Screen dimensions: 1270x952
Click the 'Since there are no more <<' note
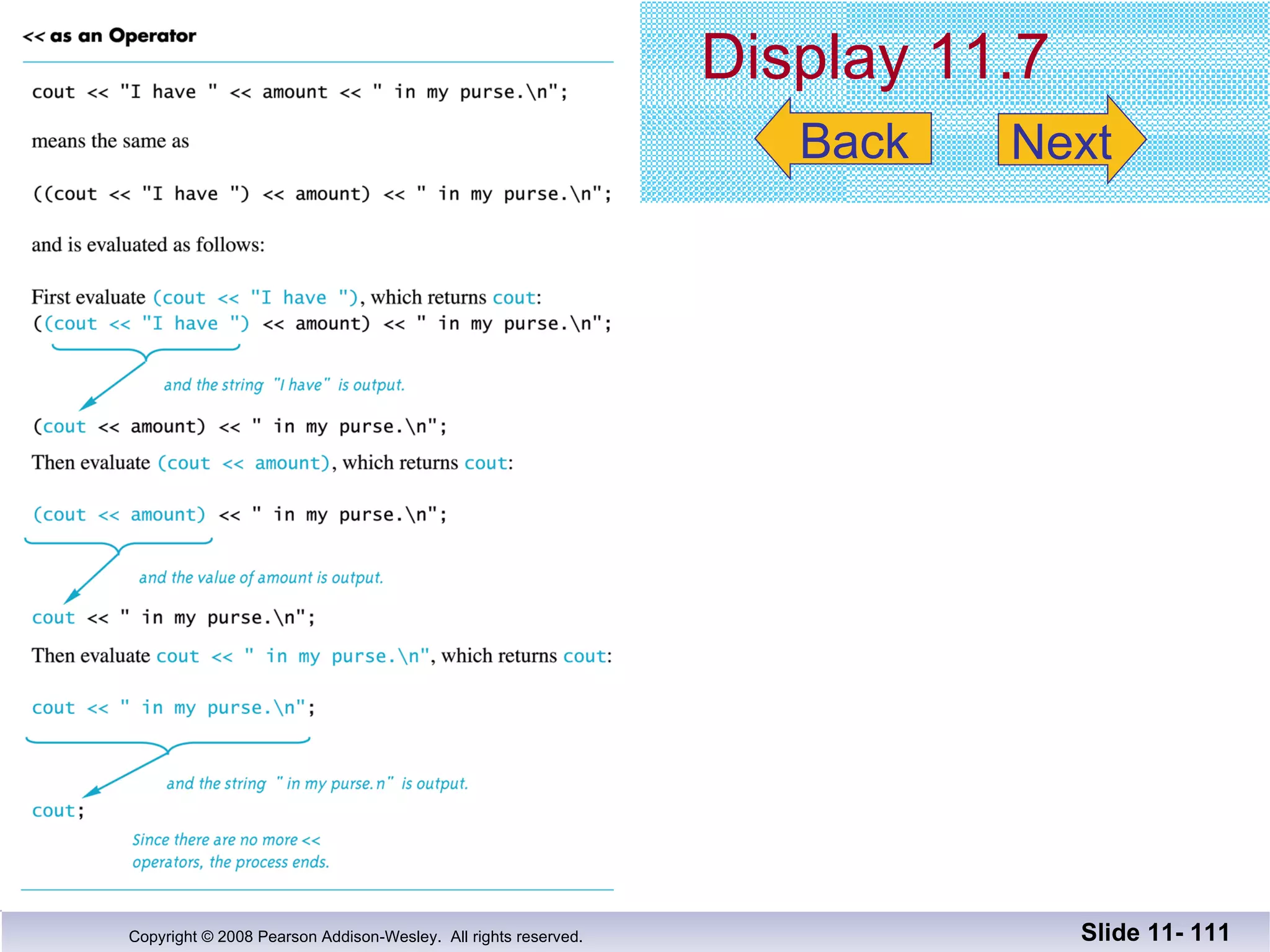226,840
